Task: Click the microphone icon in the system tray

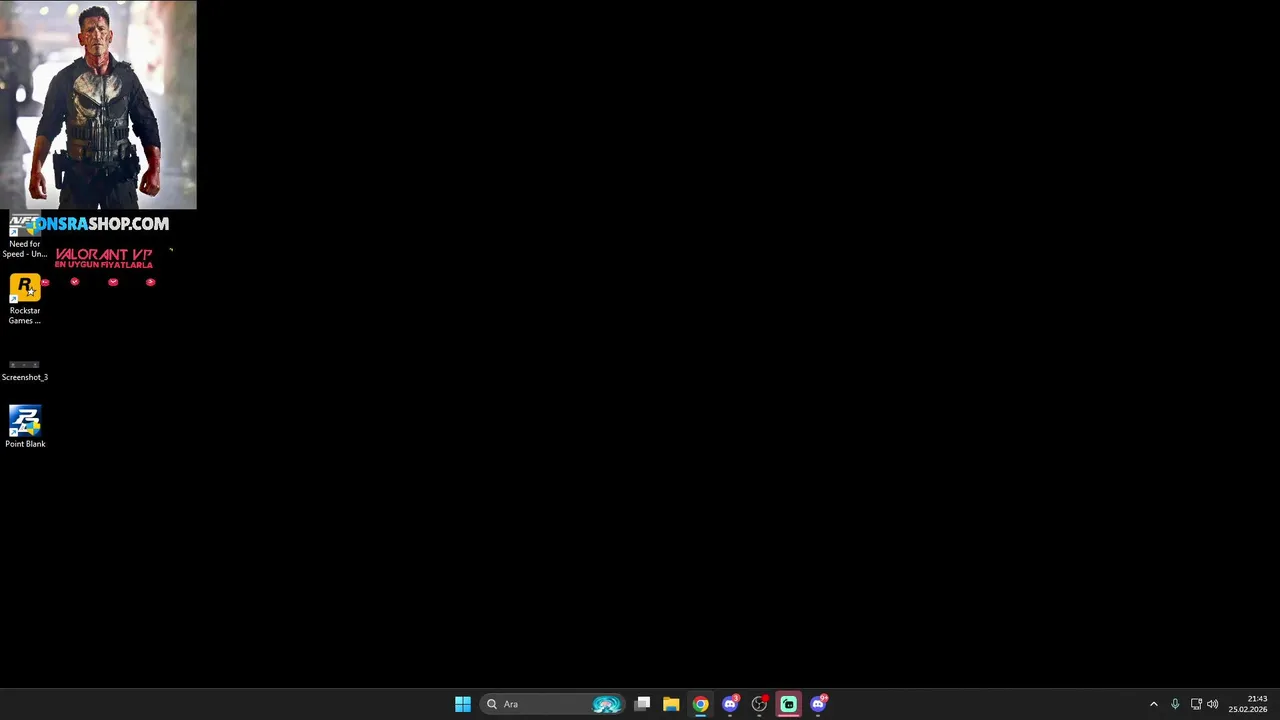Action: tap(1175, 704)
